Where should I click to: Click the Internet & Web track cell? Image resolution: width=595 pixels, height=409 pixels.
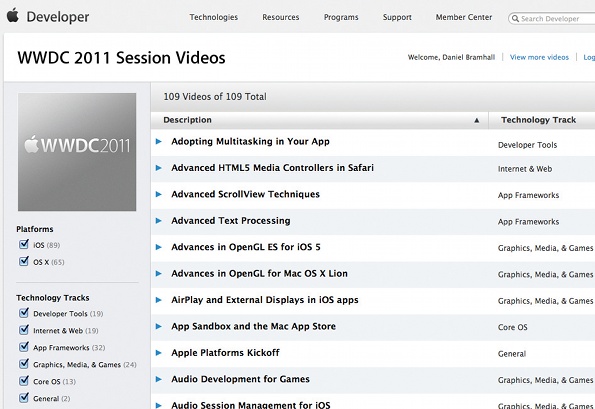click(525, 169)
